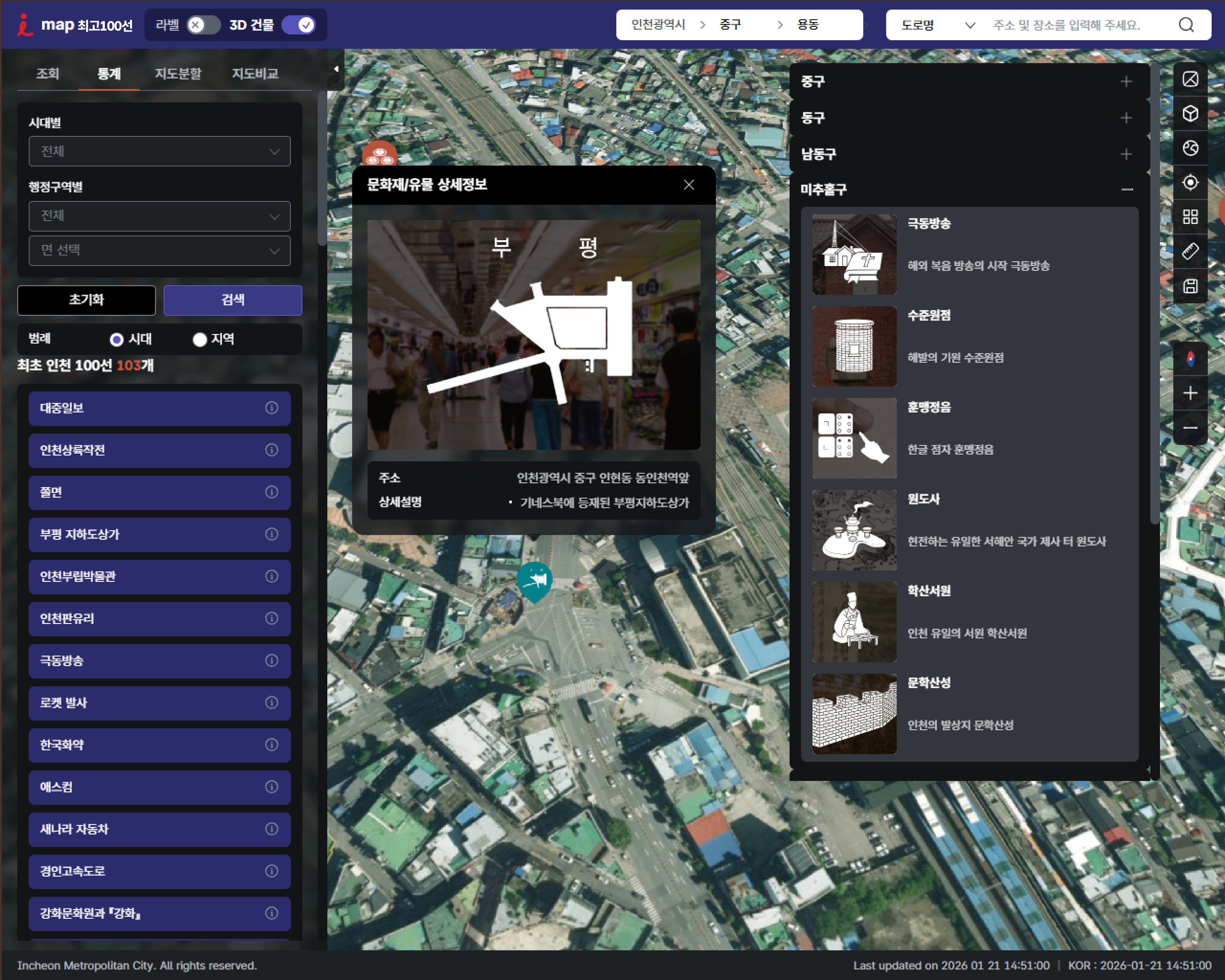Click the 3D cube view icon
This screenshot has height=980, width=1225.
(x=1190, y=113)
